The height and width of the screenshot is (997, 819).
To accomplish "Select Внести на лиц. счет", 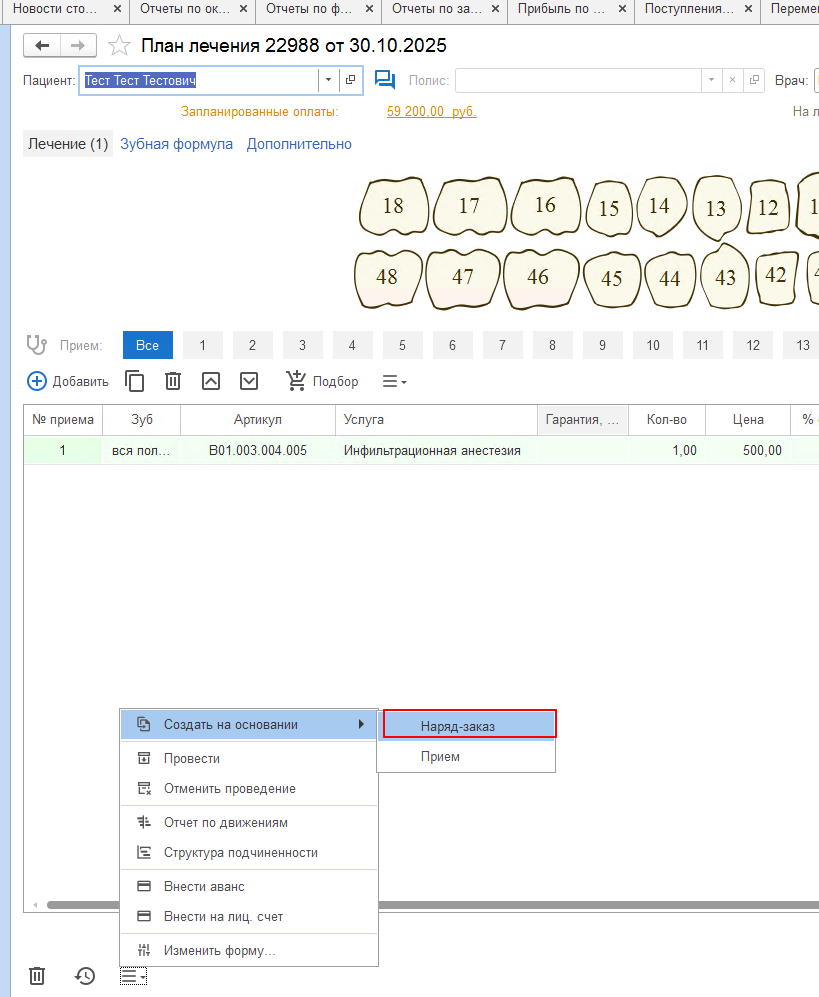I will click(249, 917).
